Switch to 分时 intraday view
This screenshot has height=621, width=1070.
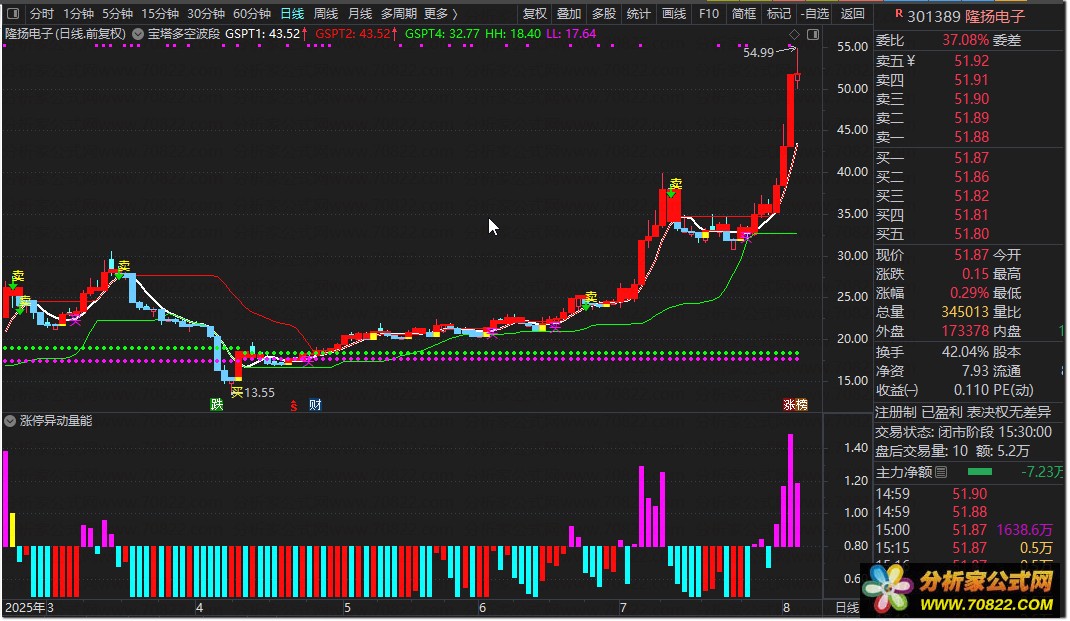pos(42,14)
